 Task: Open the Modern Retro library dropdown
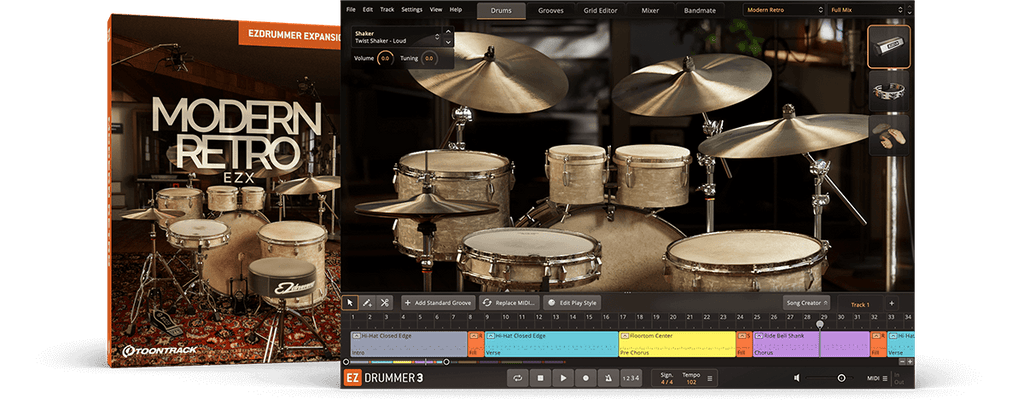[783, 10]
